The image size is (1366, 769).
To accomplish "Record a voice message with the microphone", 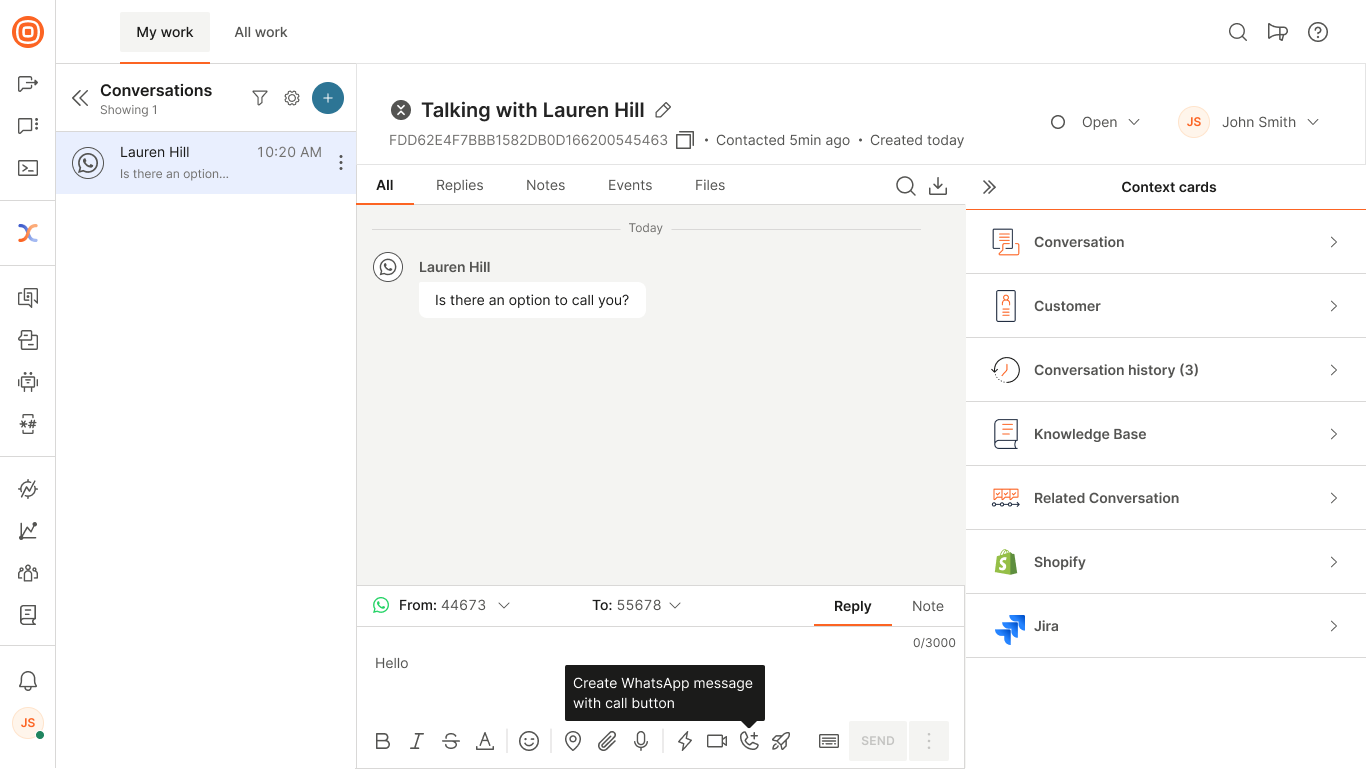I will tap(641, 741).
